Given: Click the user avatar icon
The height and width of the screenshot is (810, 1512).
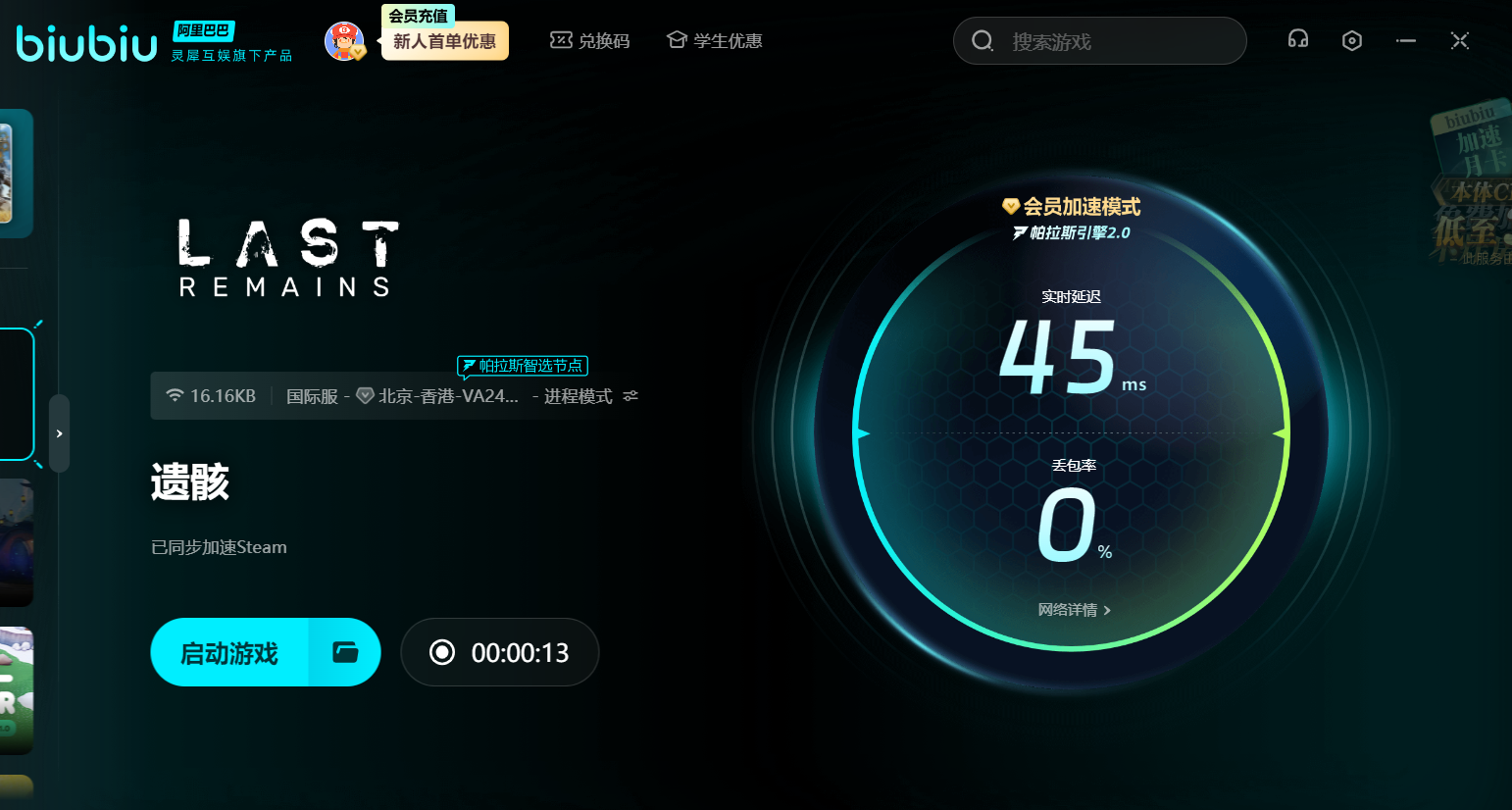Looking at the screenshot, I should [343, 40].
